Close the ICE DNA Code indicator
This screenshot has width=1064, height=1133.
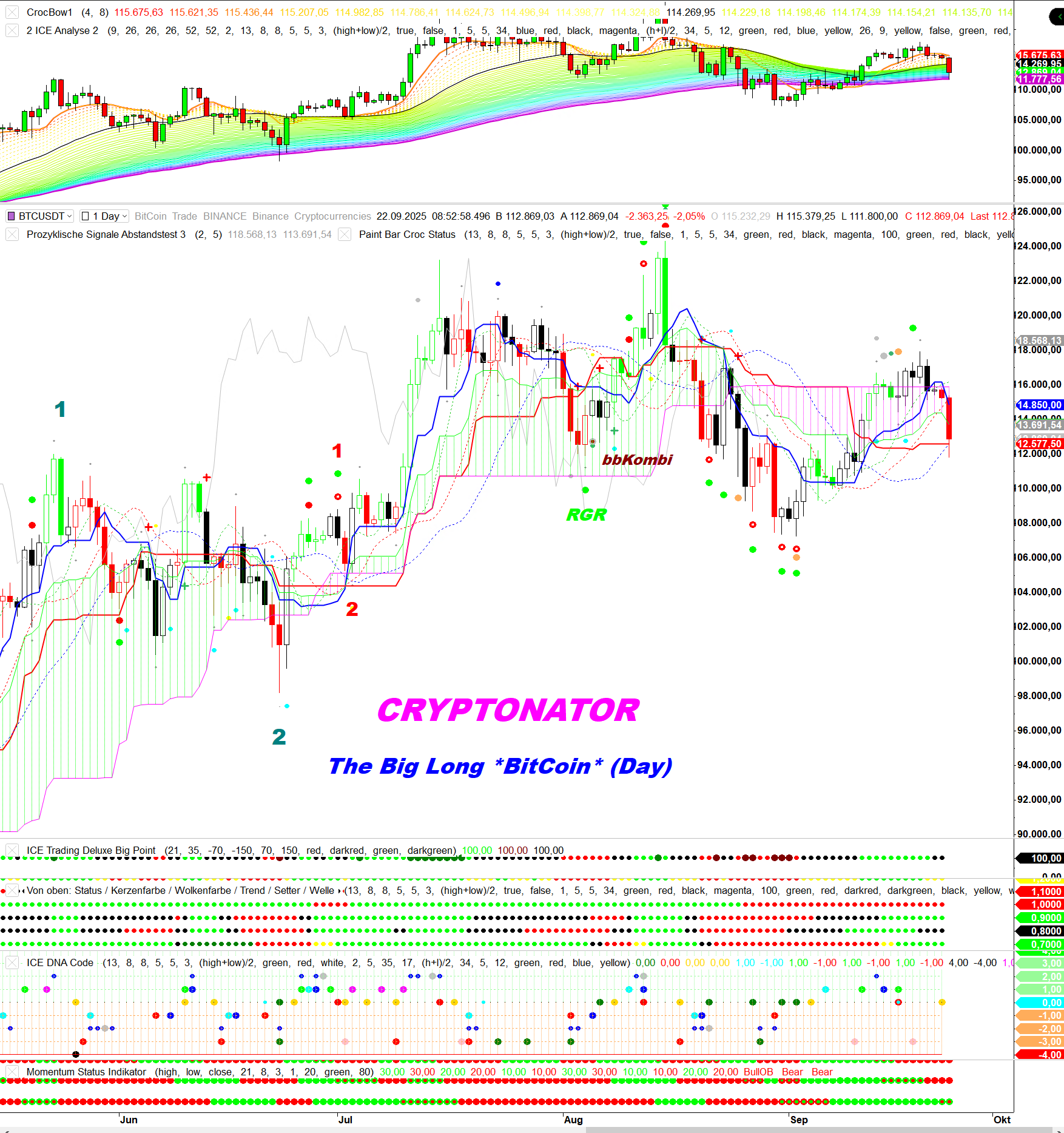12,962
